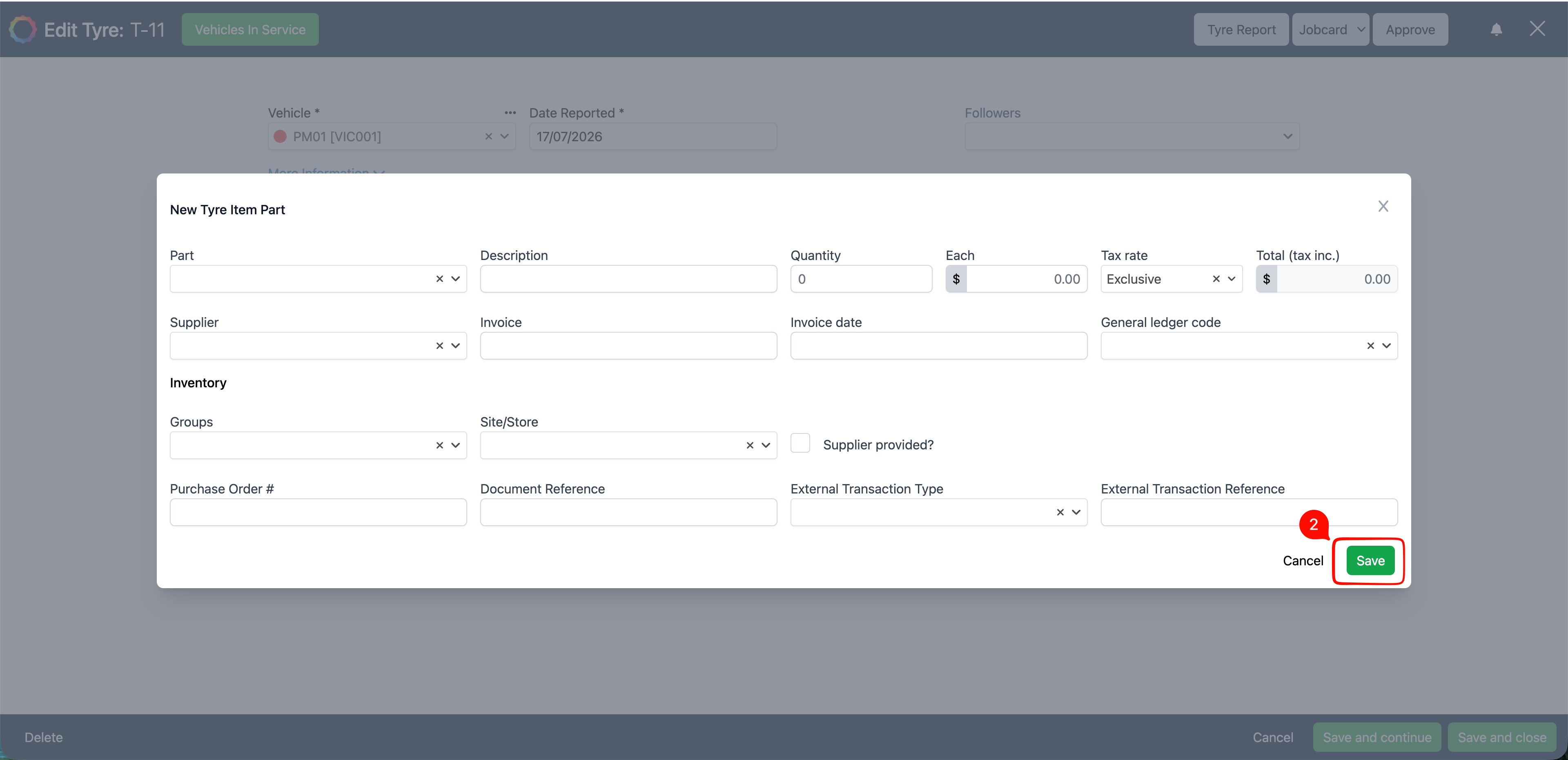Tick the Supplier provided? checkbox
1568x760 pixels.
click(x=800, y=443)
